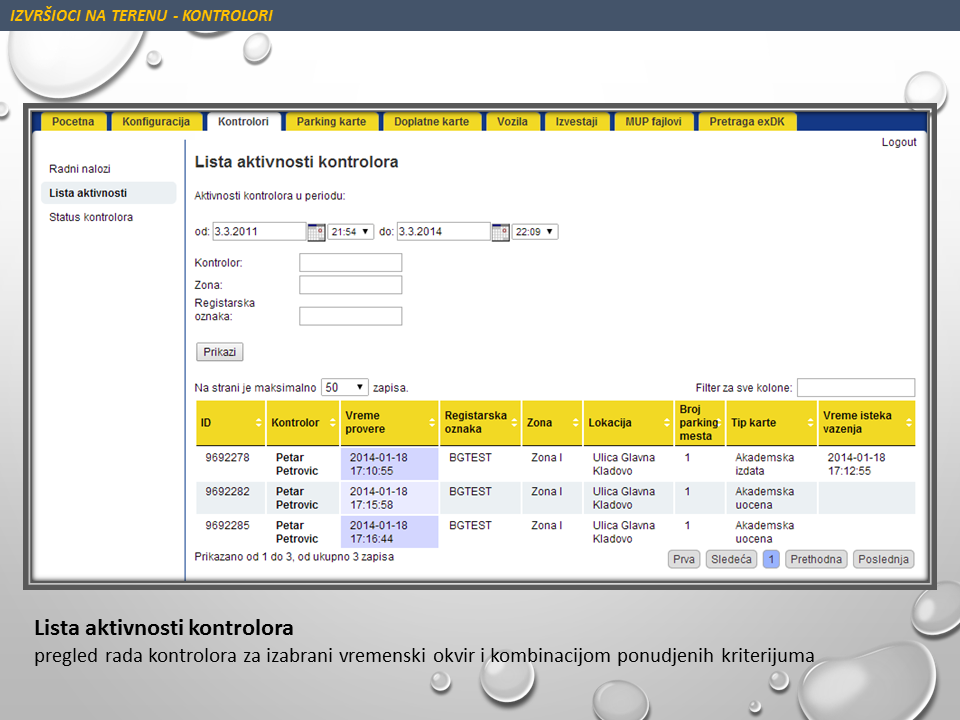Screen dimensions: 960x720
Task: Open the Izvestaji tab
Action: tap(576, 122)
